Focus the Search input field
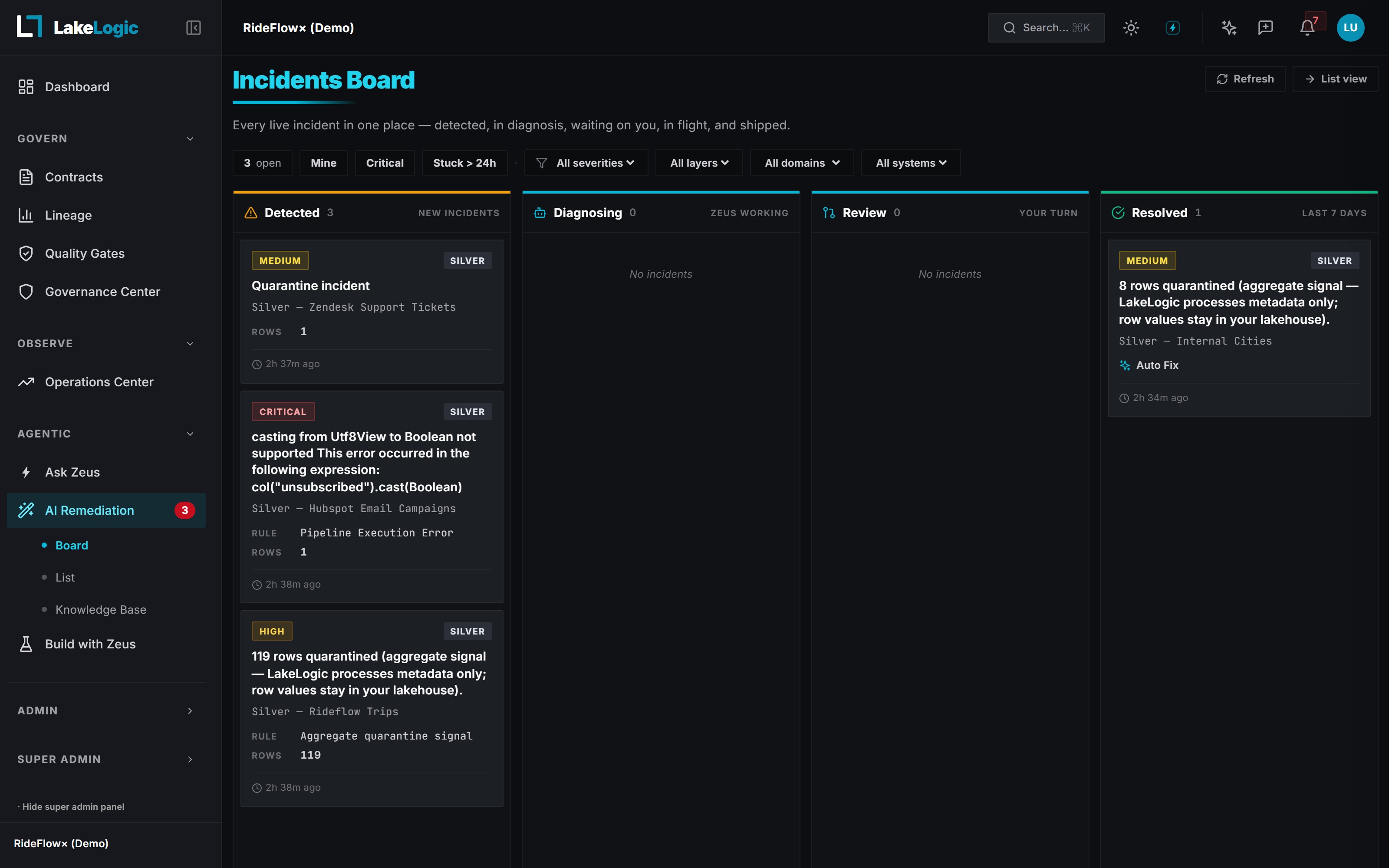 point(1046,27)
